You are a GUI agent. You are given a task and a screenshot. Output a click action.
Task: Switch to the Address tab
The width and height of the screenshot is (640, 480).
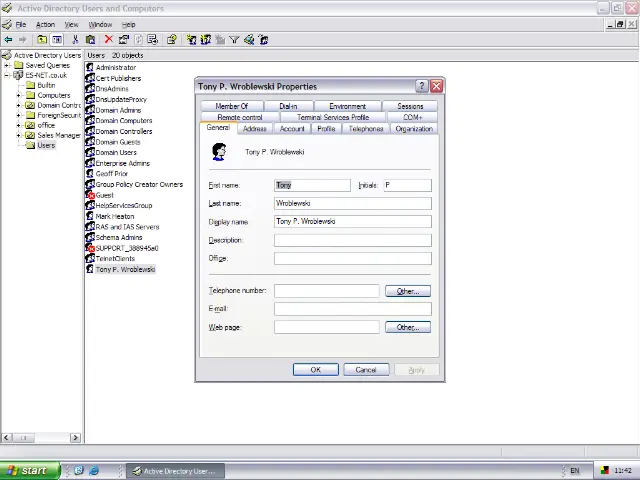pos(254,129)
